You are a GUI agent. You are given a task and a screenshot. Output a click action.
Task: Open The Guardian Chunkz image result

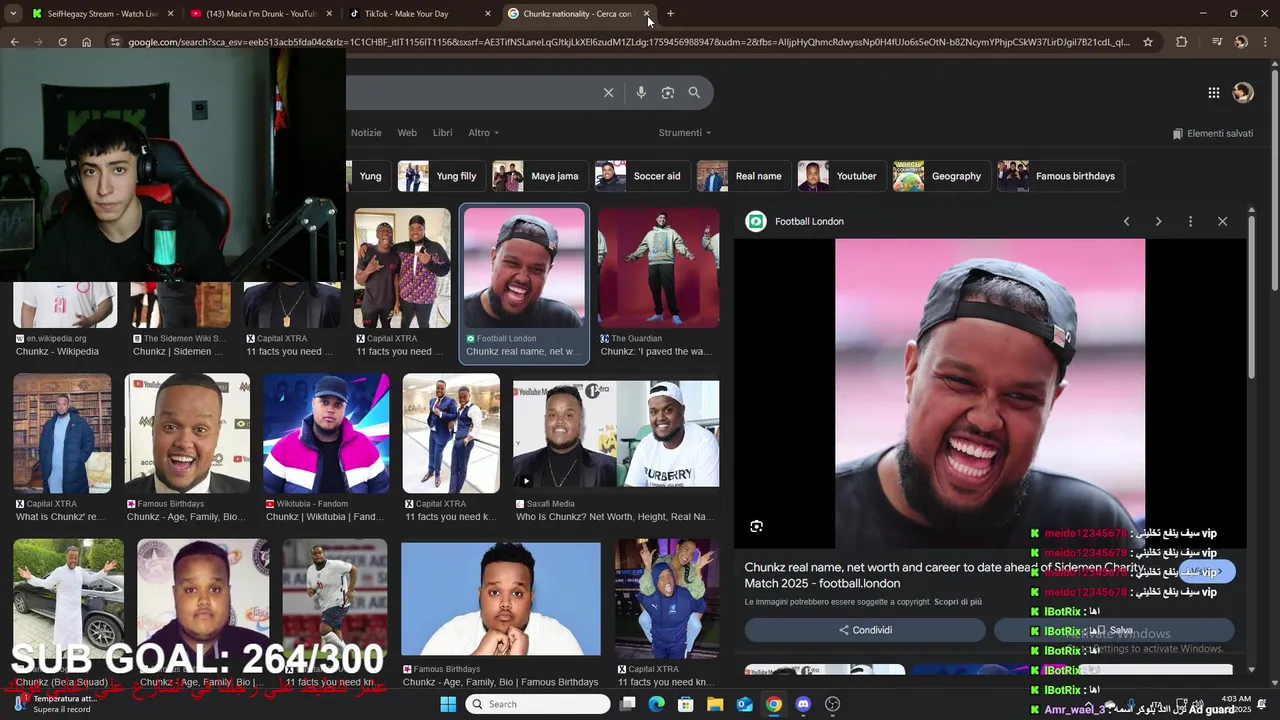click(x=658, y=268)
